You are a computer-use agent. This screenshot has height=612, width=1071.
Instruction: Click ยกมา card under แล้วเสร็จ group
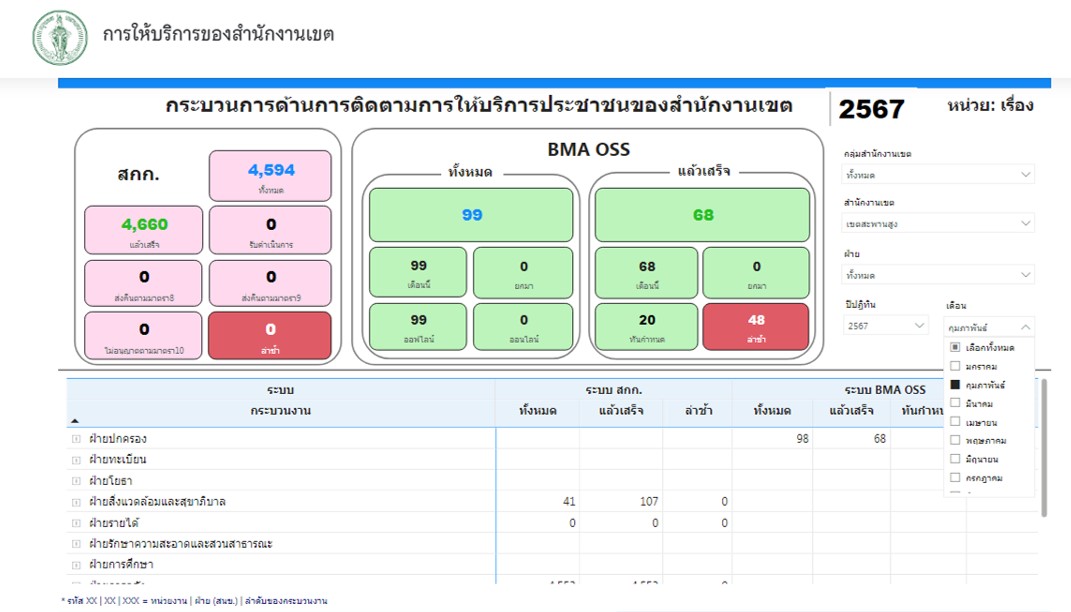[x=756, y=273]
